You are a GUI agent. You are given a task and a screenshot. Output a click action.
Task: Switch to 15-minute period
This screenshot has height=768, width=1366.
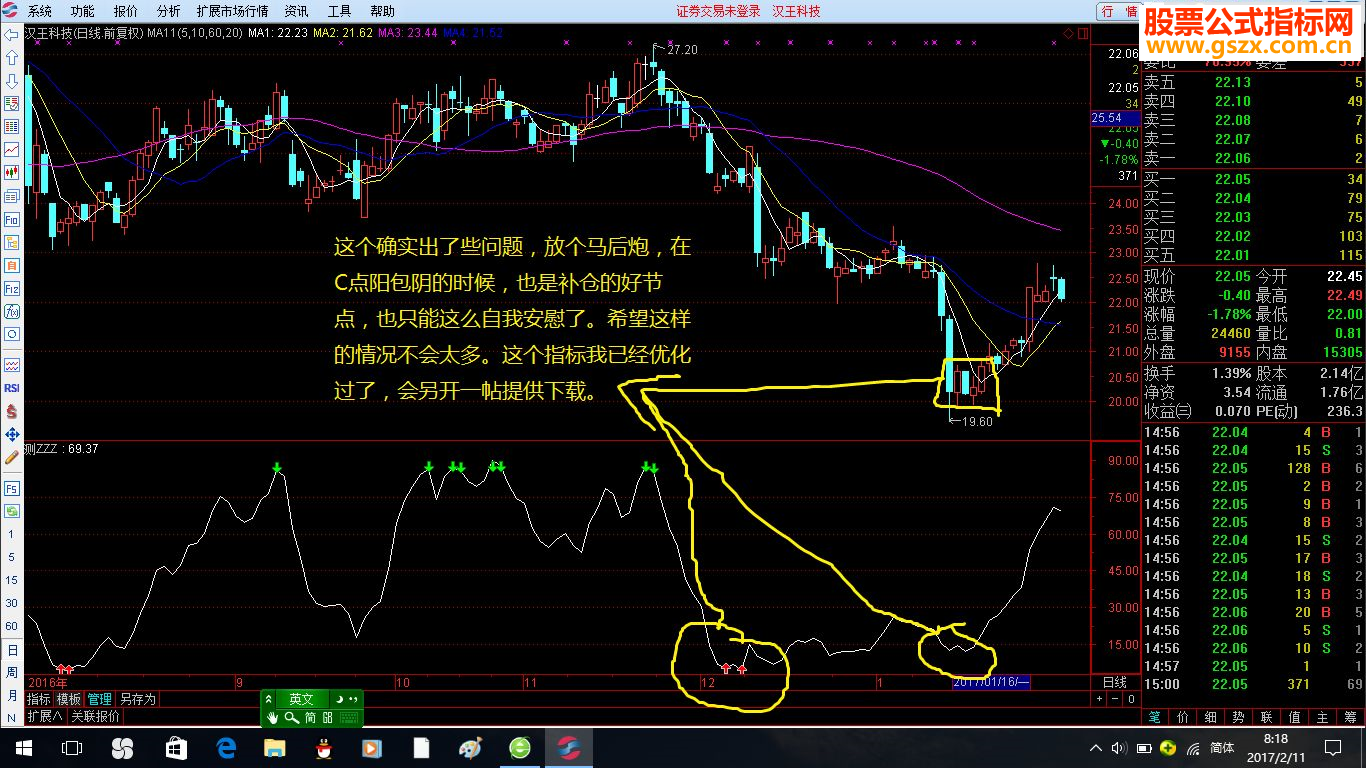(12, 580)
